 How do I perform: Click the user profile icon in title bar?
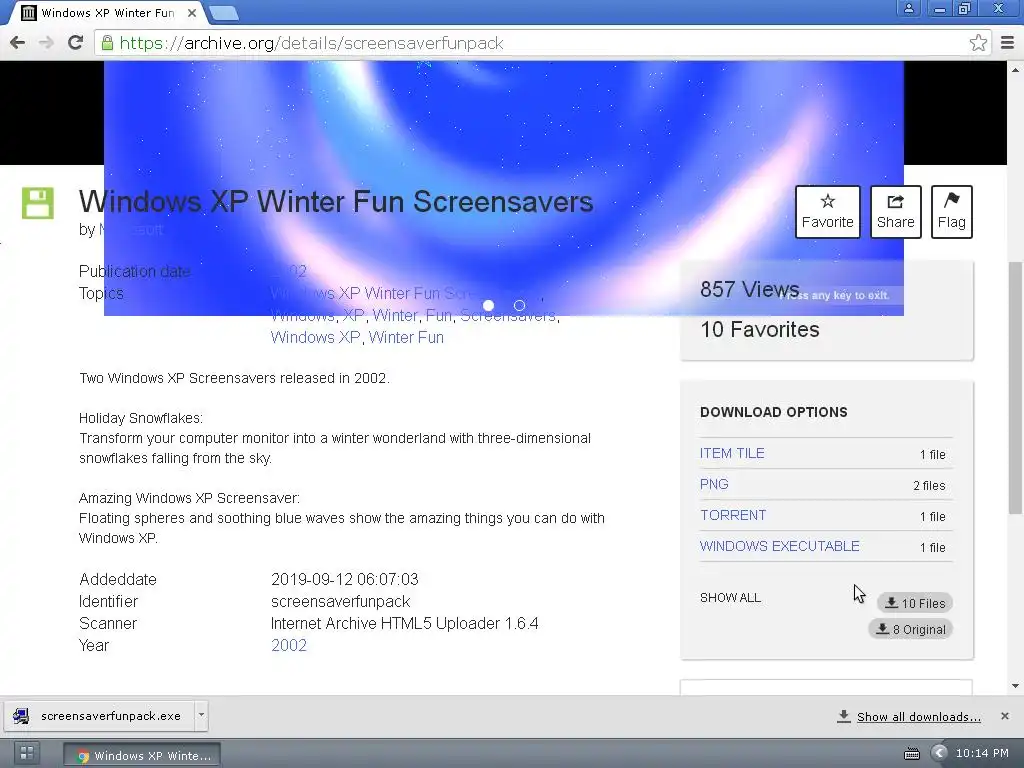[x=908, y=9]
